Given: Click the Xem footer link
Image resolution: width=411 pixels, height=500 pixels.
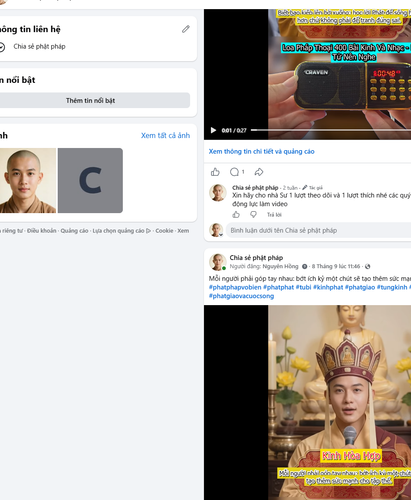Looking at the screenshot, I should tap(183, 231).
